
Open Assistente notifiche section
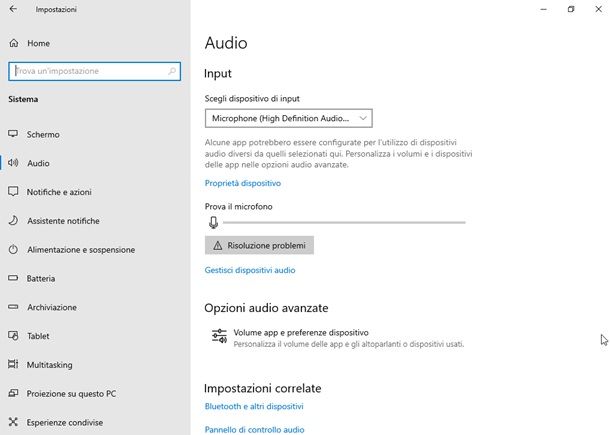pyautogui.click(x=95, y=221)
